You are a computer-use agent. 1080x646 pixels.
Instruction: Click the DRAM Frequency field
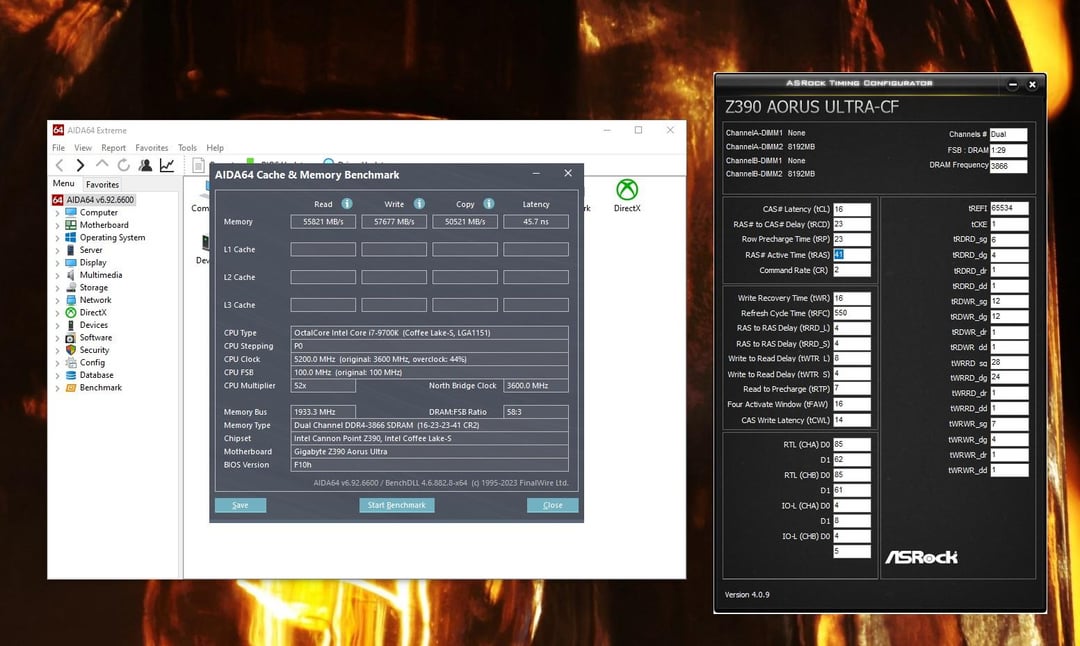pyautogui.click(x=1008, y=166)
